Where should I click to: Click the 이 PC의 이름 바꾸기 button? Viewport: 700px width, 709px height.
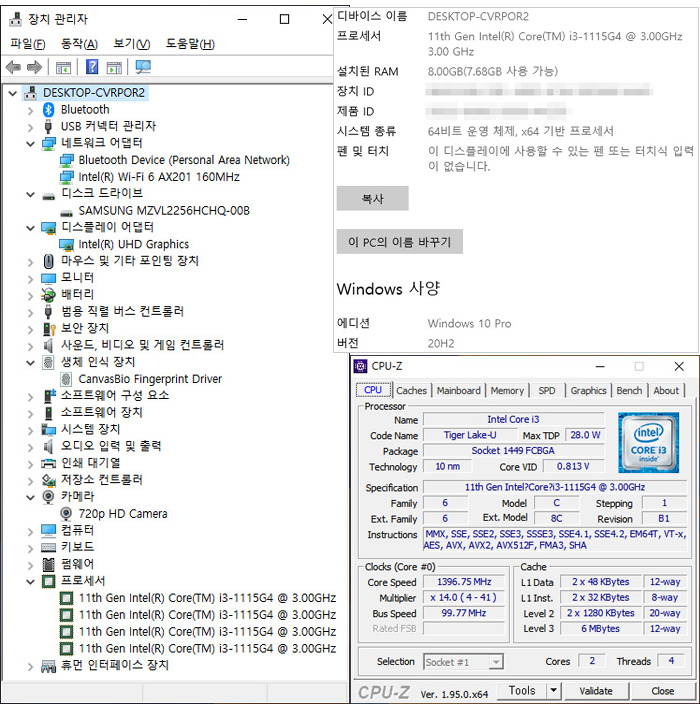point(400,241)
